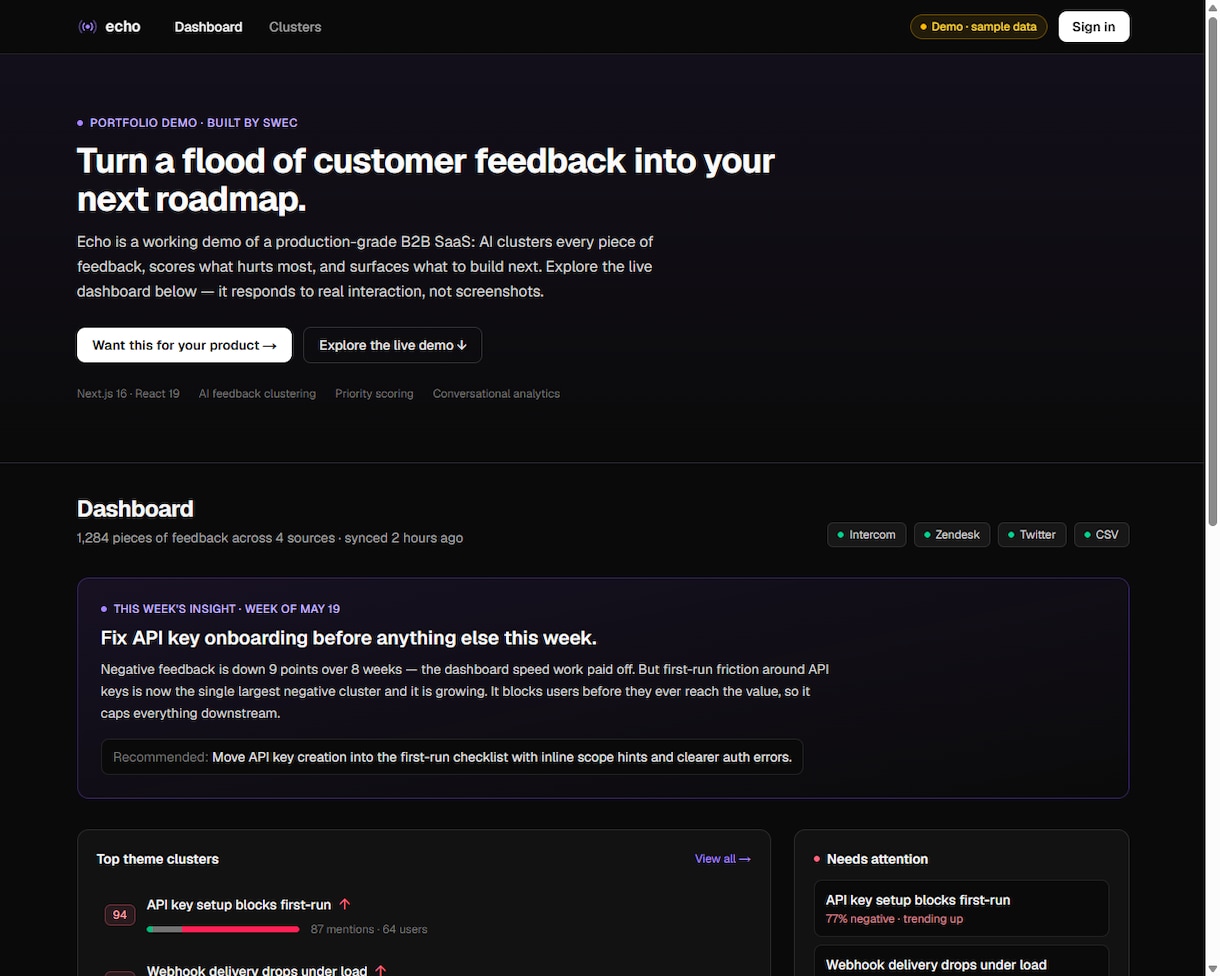
Task: Open Webhook delivery drops card in Needs attention
Action: coord(961,961)
